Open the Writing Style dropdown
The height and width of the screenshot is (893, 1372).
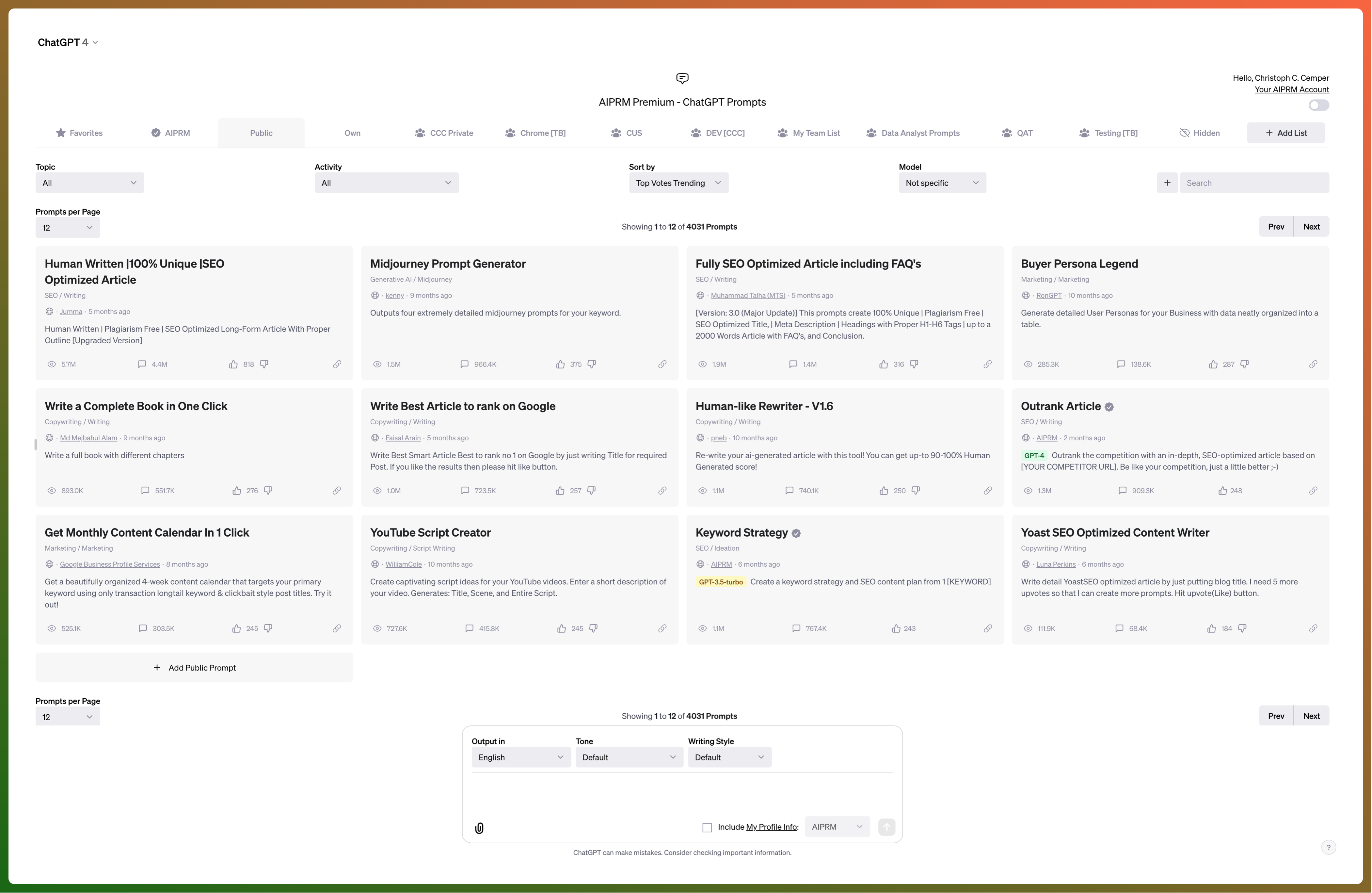729,757
